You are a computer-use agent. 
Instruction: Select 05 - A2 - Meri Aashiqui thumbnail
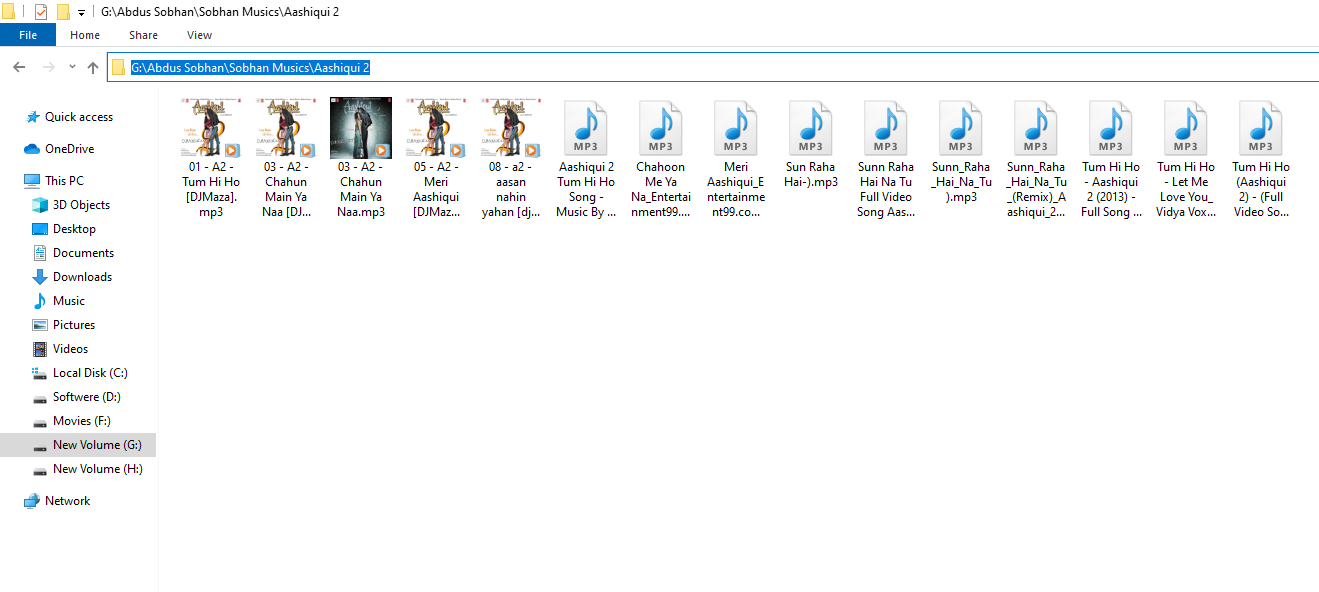[436, 127]
